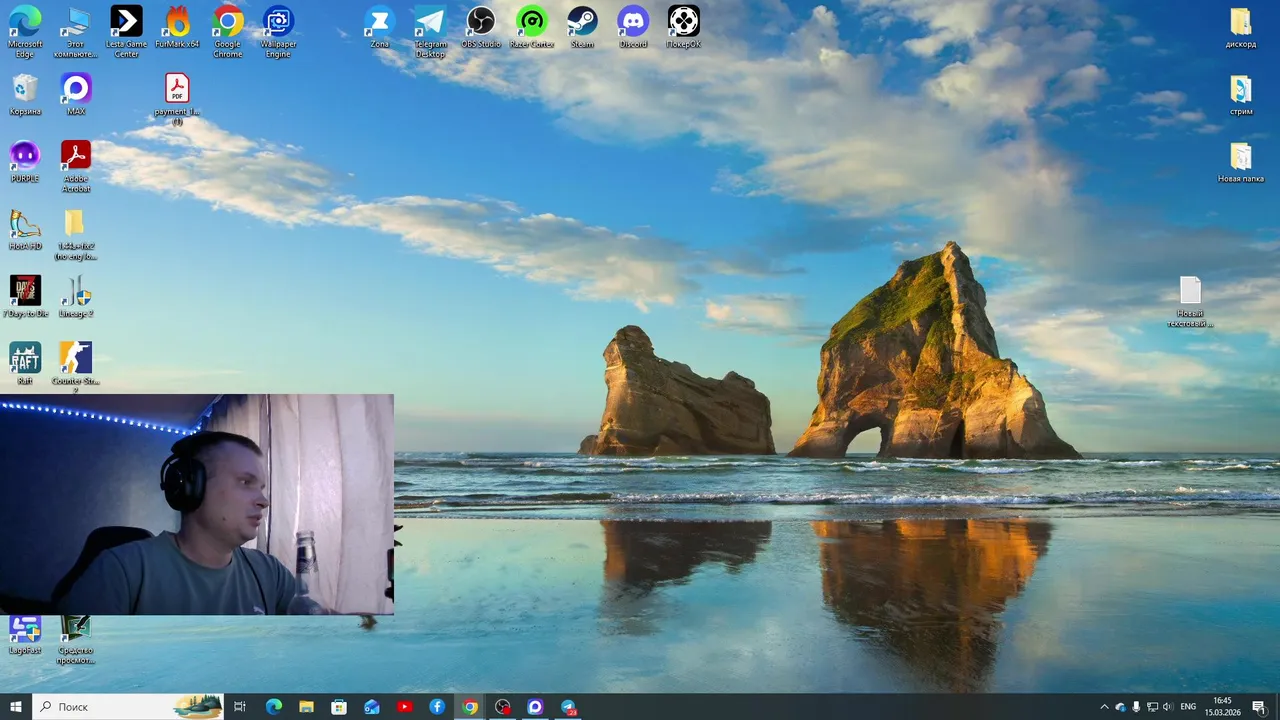Screen dimensions: 1280x720
Task: Open the Zona desktop shortcut
Action: 379,27
